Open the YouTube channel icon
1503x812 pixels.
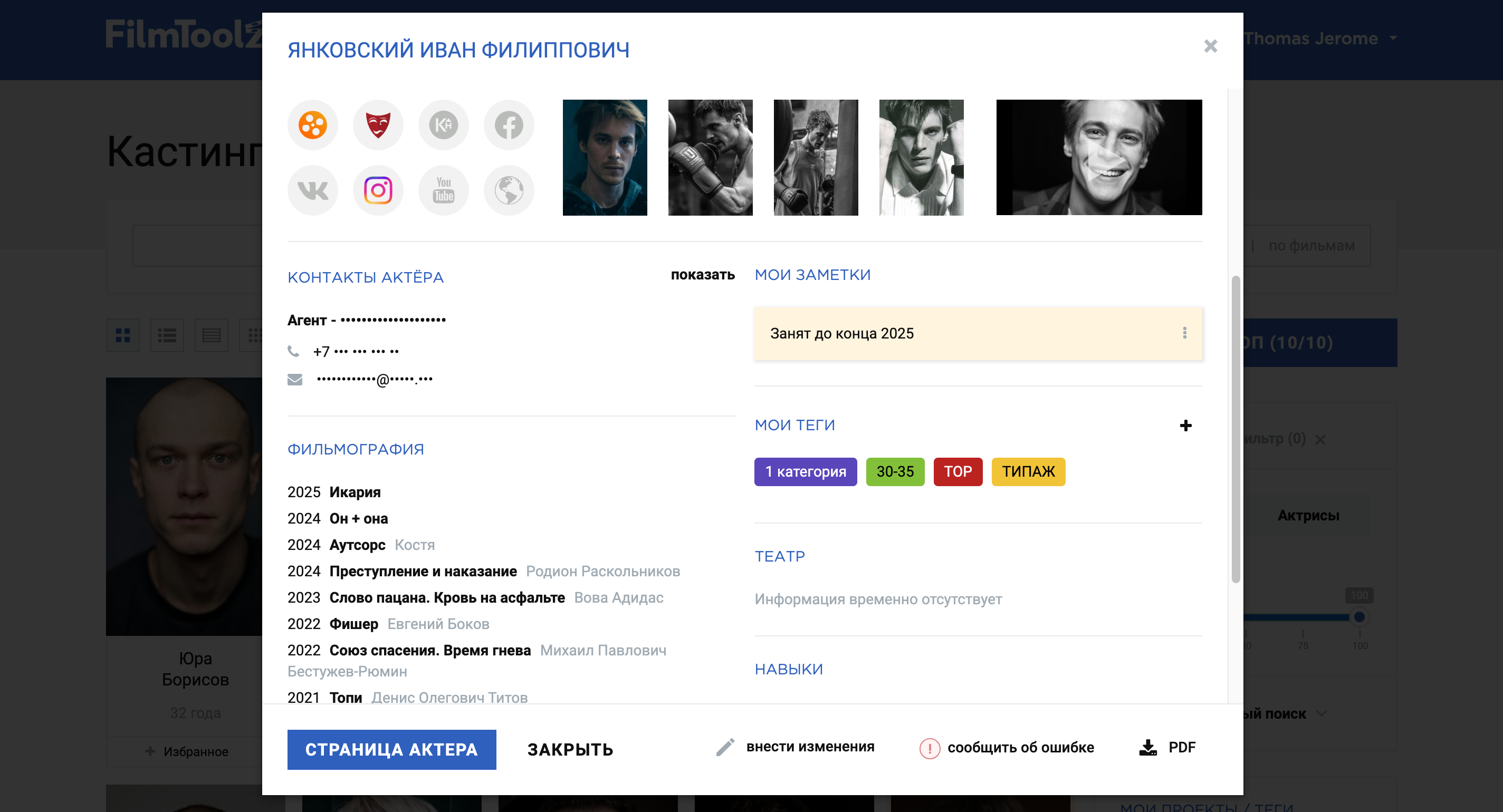tap(444, 190)
